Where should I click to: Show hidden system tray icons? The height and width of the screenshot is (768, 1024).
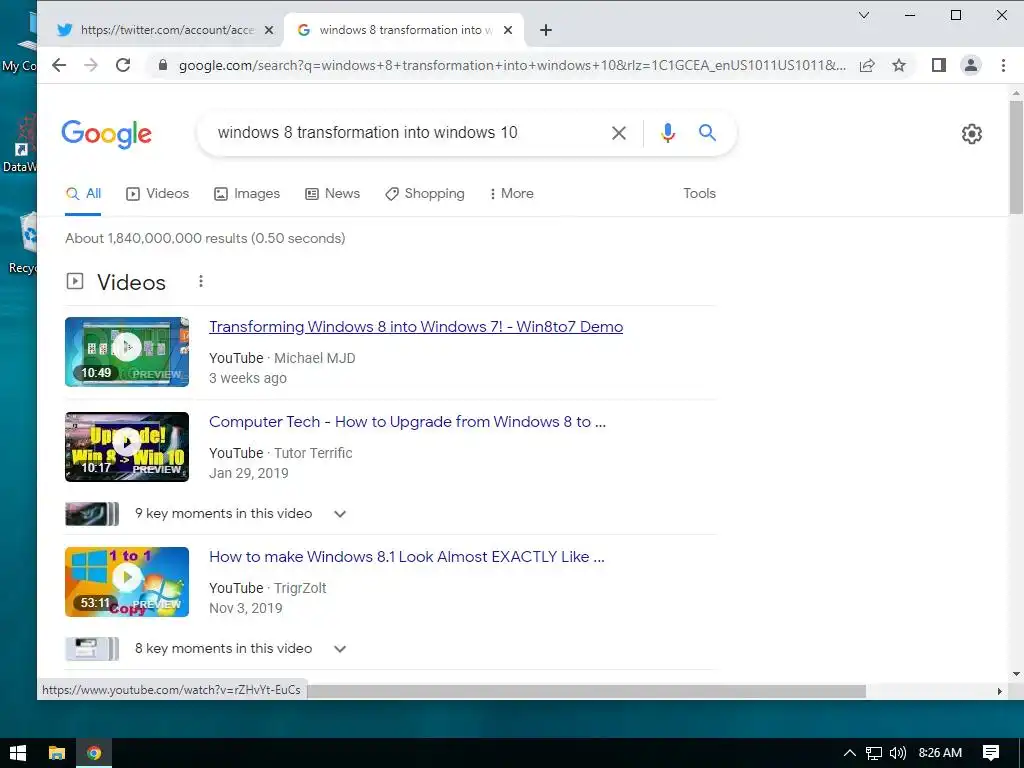[850, 753]
